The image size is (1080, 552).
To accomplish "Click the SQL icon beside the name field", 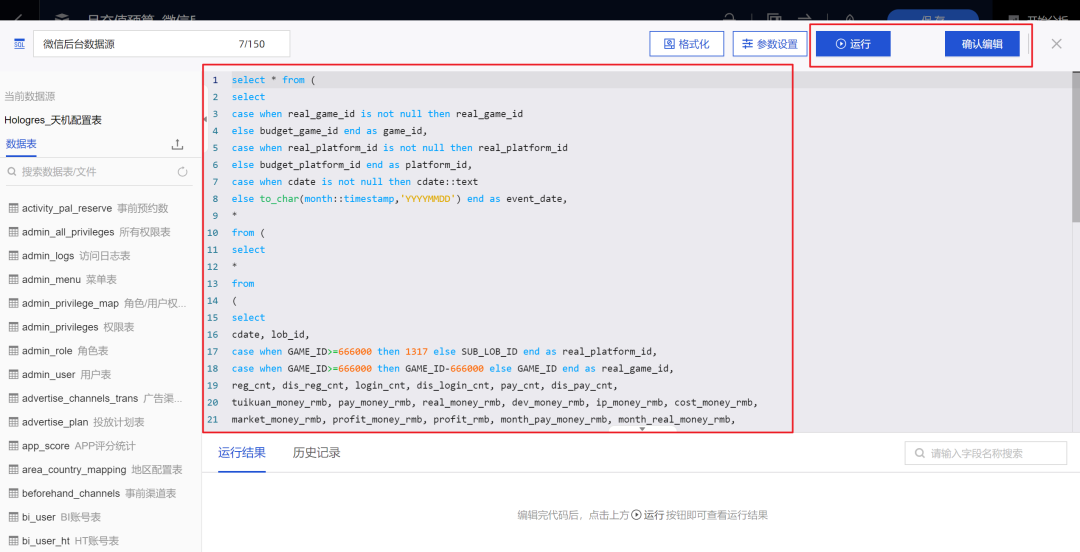I will (19, 44).
